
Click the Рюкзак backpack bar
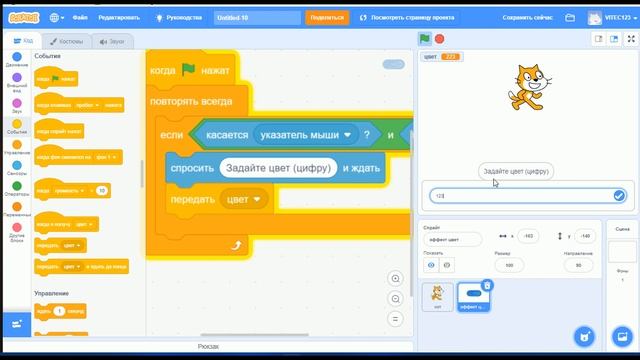pyautogui.click(x=208, y=346)
